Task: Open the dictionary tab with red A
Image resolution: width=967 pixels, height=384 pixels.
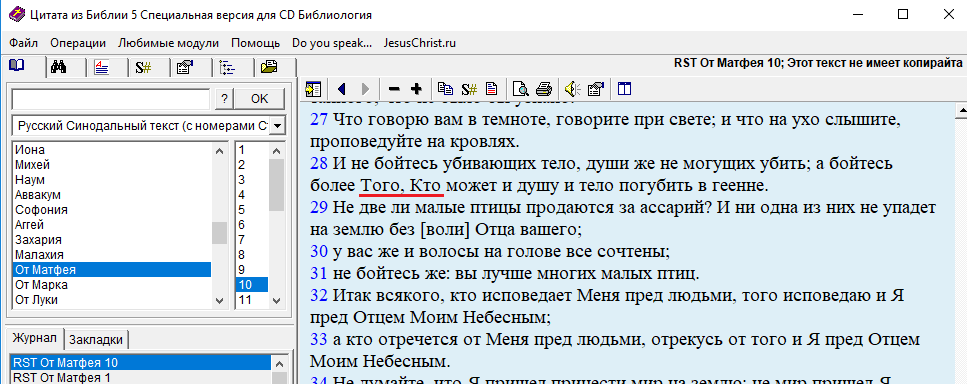Action: (101, 68)
